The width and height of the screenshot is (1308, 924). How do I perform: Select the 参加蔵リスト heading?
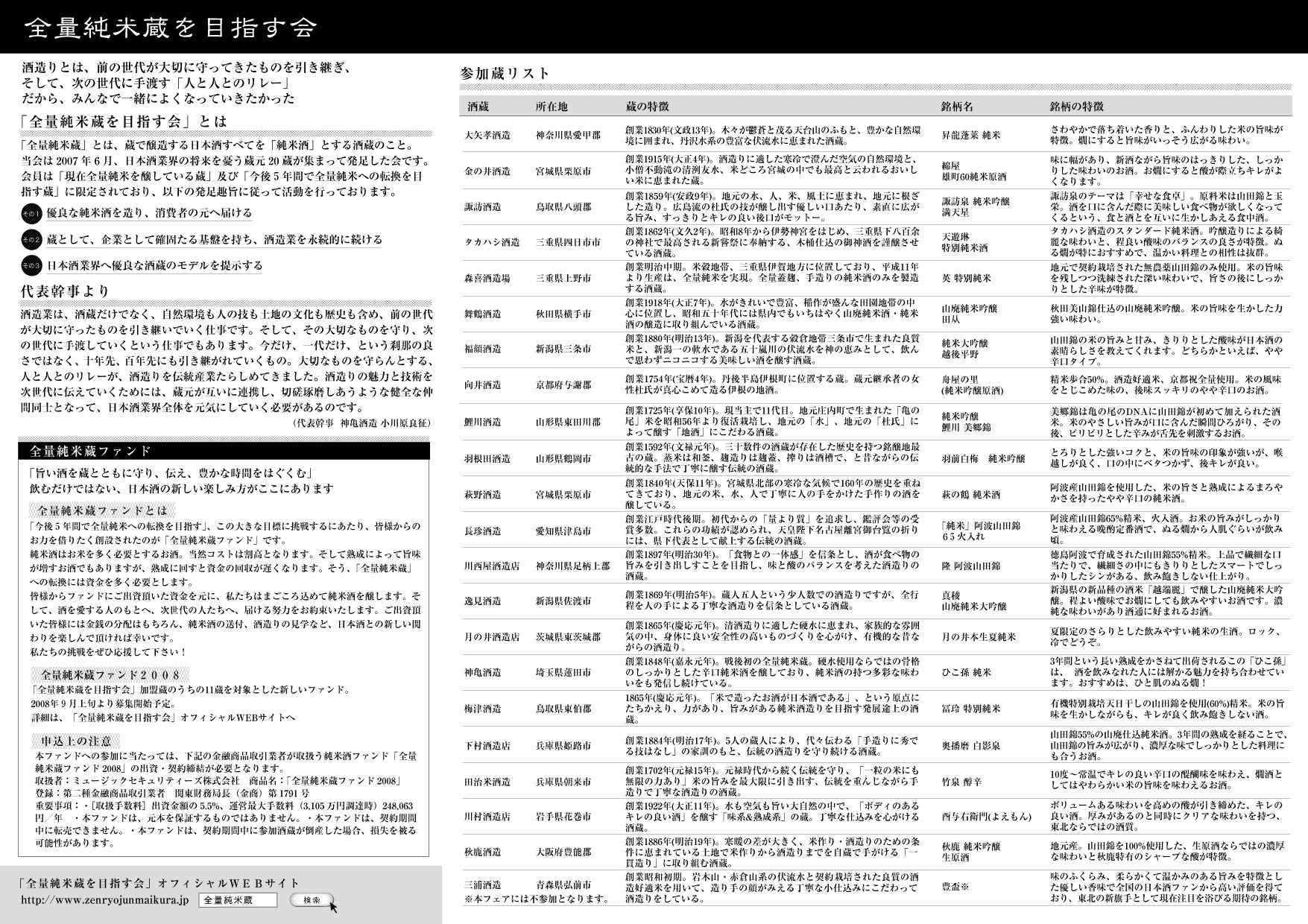click(505, 73)
